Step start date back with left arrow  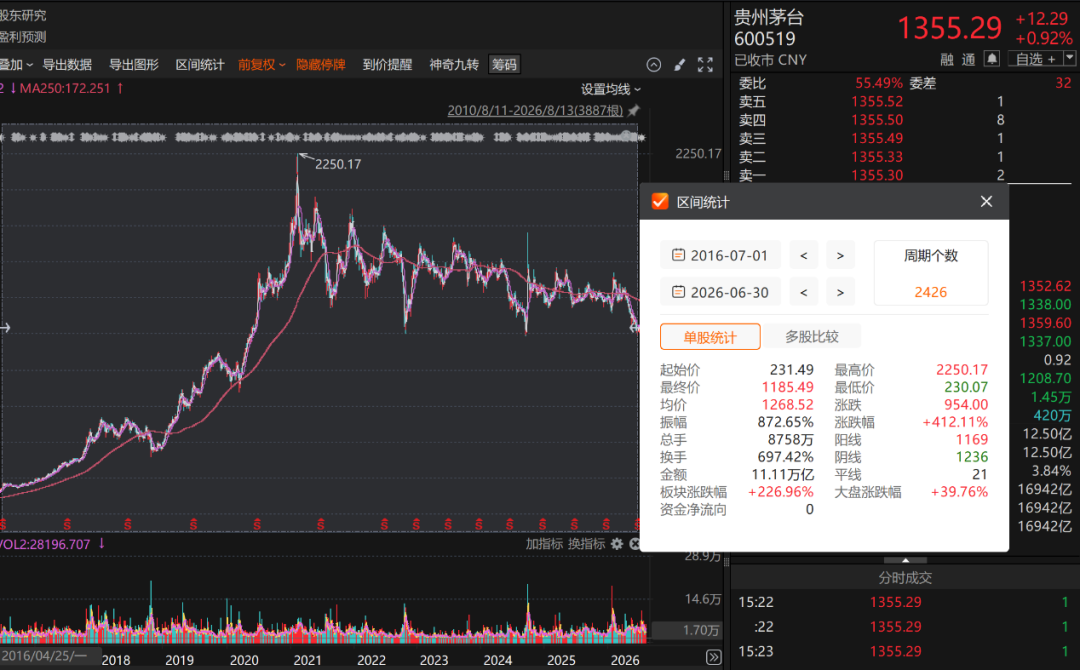point(804,255)
